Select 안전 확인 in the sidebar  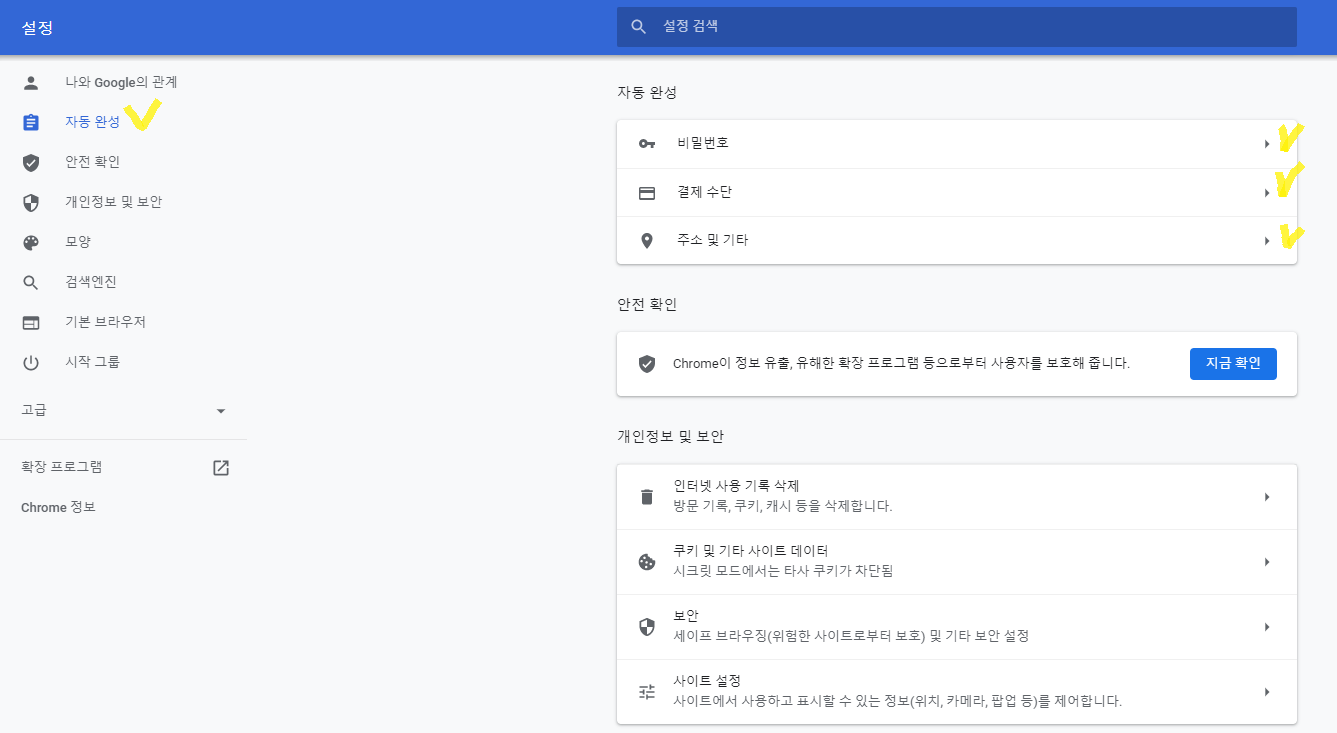pyautogui.click(x=92, y=162)
